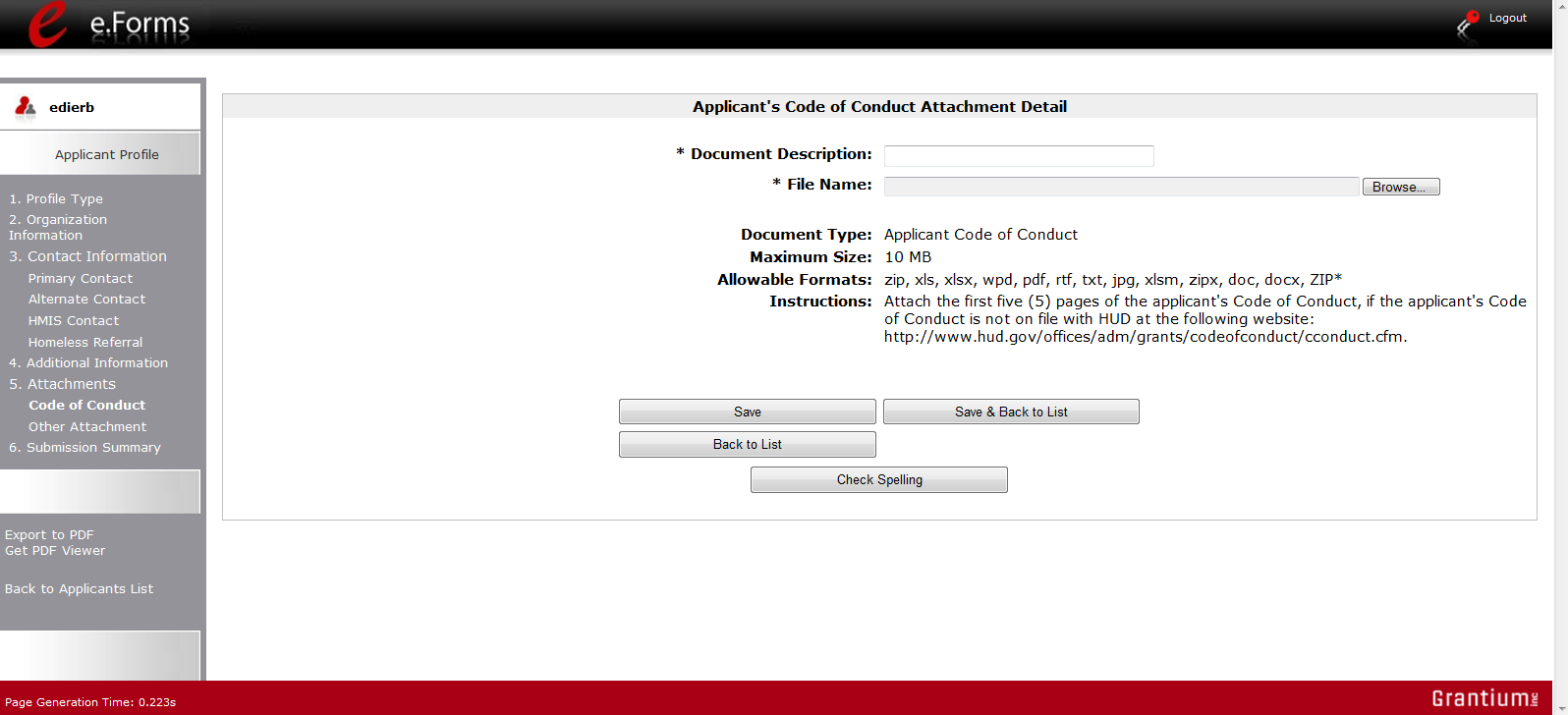
Task: Go to 6. Submission Summary
Action: pyautogui.click(x=84, y=447)
